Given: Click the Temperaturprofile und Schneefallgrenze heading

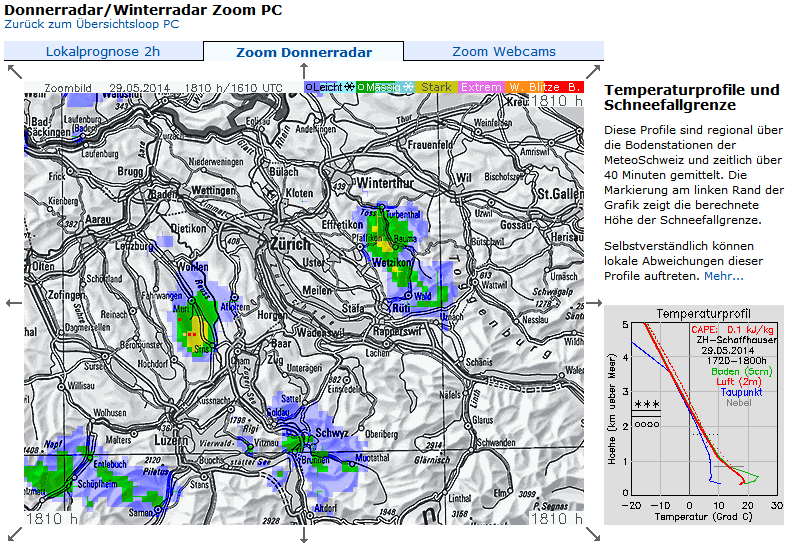Looking at the screenshot, I should tap(692, 97).
